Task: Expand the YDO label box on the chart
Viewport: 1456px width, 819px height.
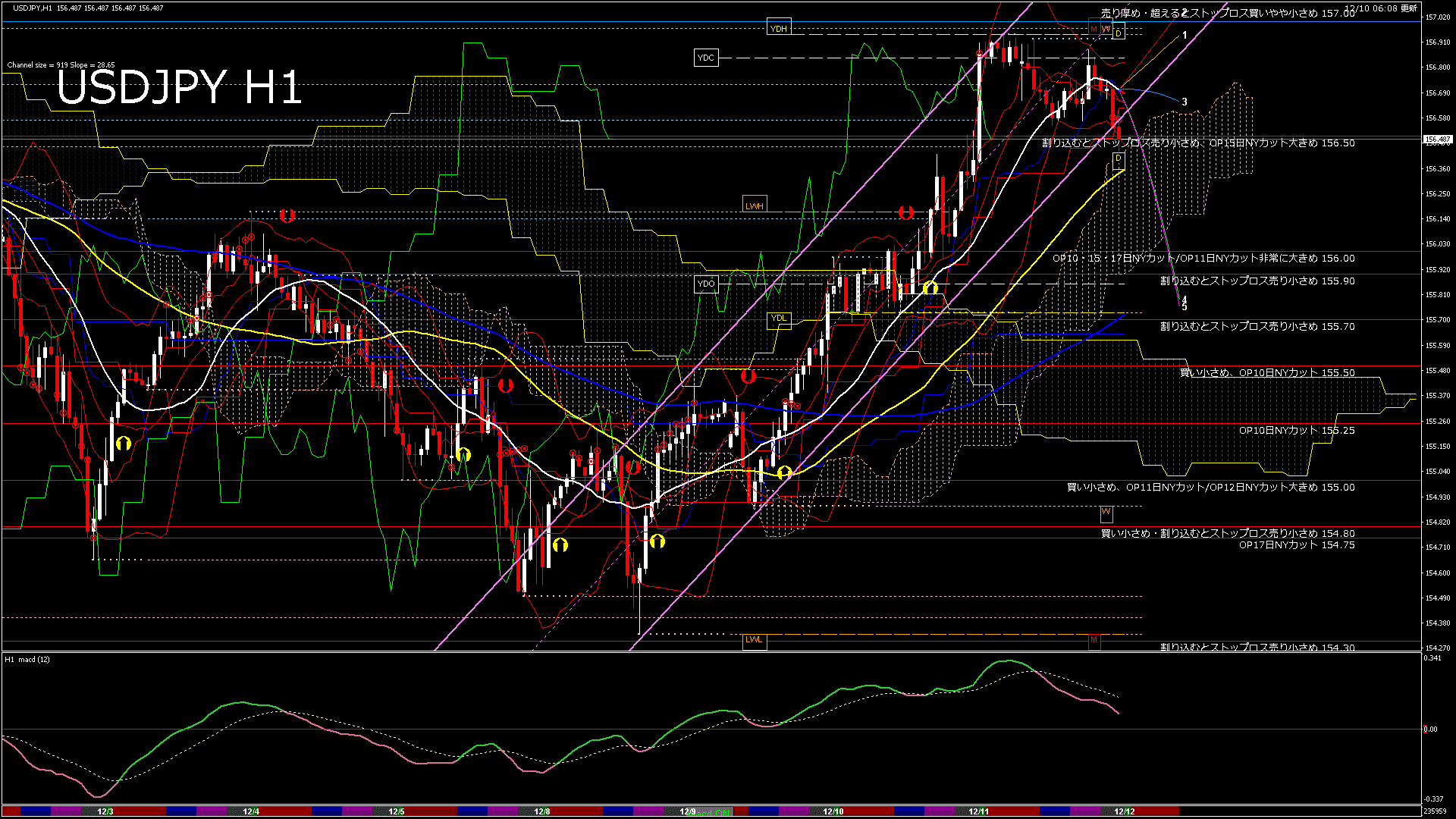Action: [707, 284]
